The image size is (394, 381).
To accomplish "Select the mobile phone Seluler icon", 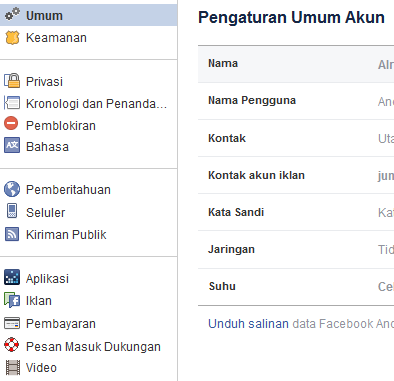I will (x=12, y=211).
